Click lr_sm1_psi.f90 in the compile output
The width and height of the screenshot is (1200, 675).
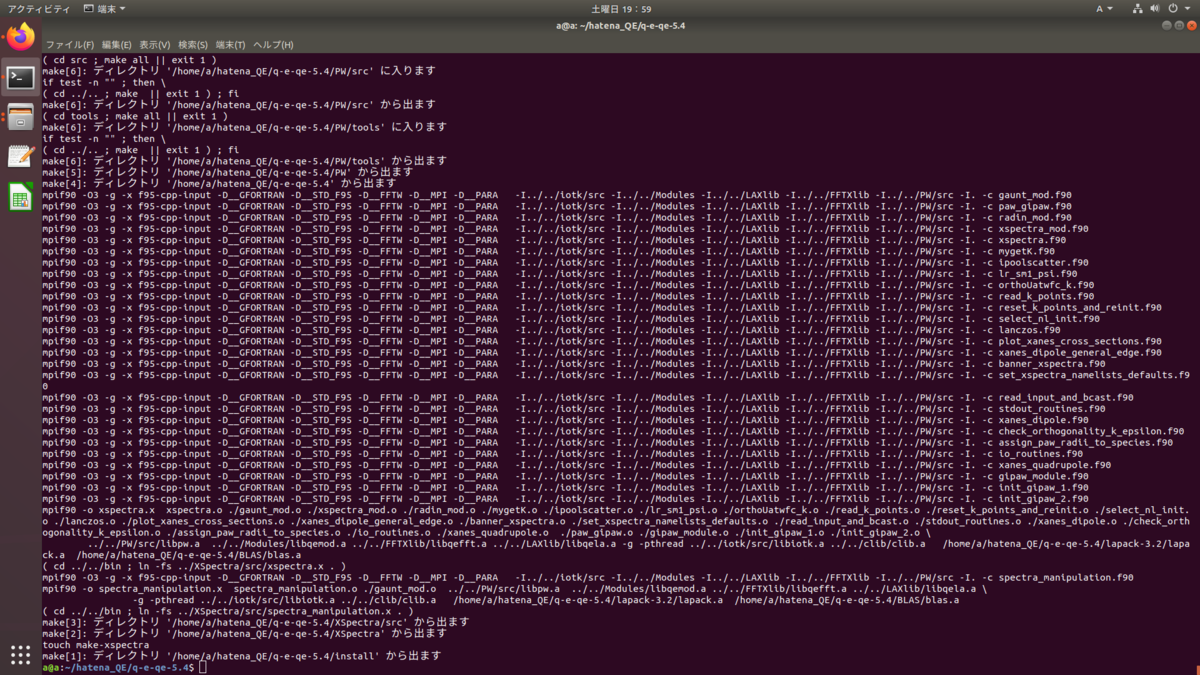[x=1037, y=273]
